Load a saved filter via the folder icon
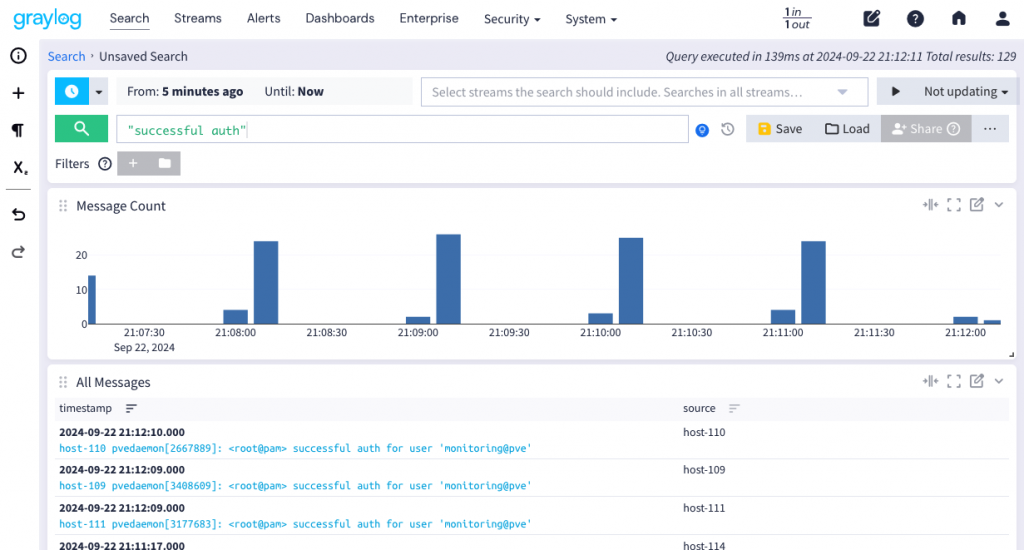Image resolution: width=1024 pixels, height=550 pixels. 165,163
